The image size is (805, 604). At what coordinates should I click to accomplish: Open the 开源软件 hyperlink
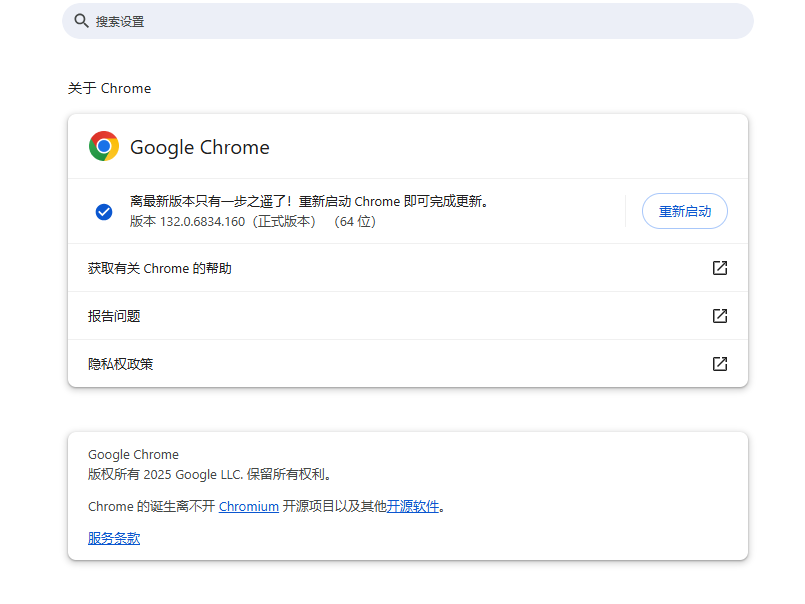coord(413,506)
